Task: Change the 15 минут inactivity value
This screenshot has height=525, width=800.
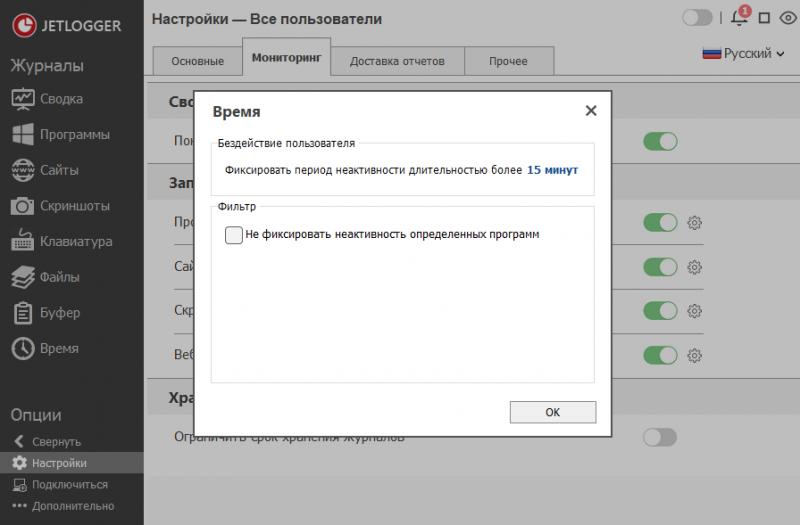Action: coord(553,170)
